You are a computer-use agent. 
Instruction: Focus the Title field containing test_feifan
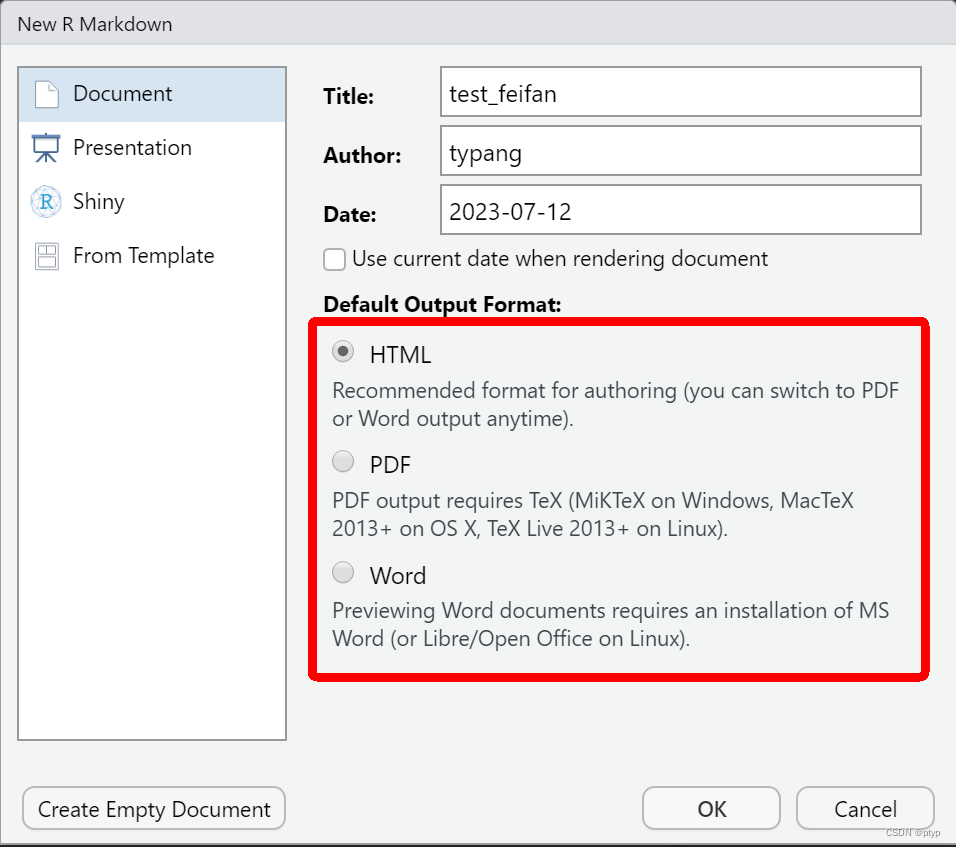tap(680, 91)
